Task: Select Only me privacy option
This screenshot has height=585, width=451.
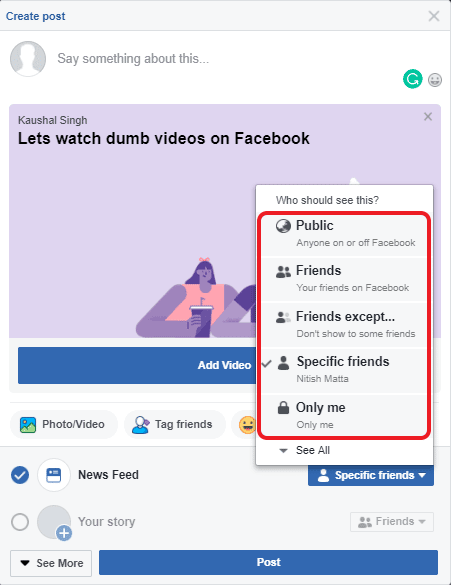Action: pyautogui.click(x=344, y=415)
